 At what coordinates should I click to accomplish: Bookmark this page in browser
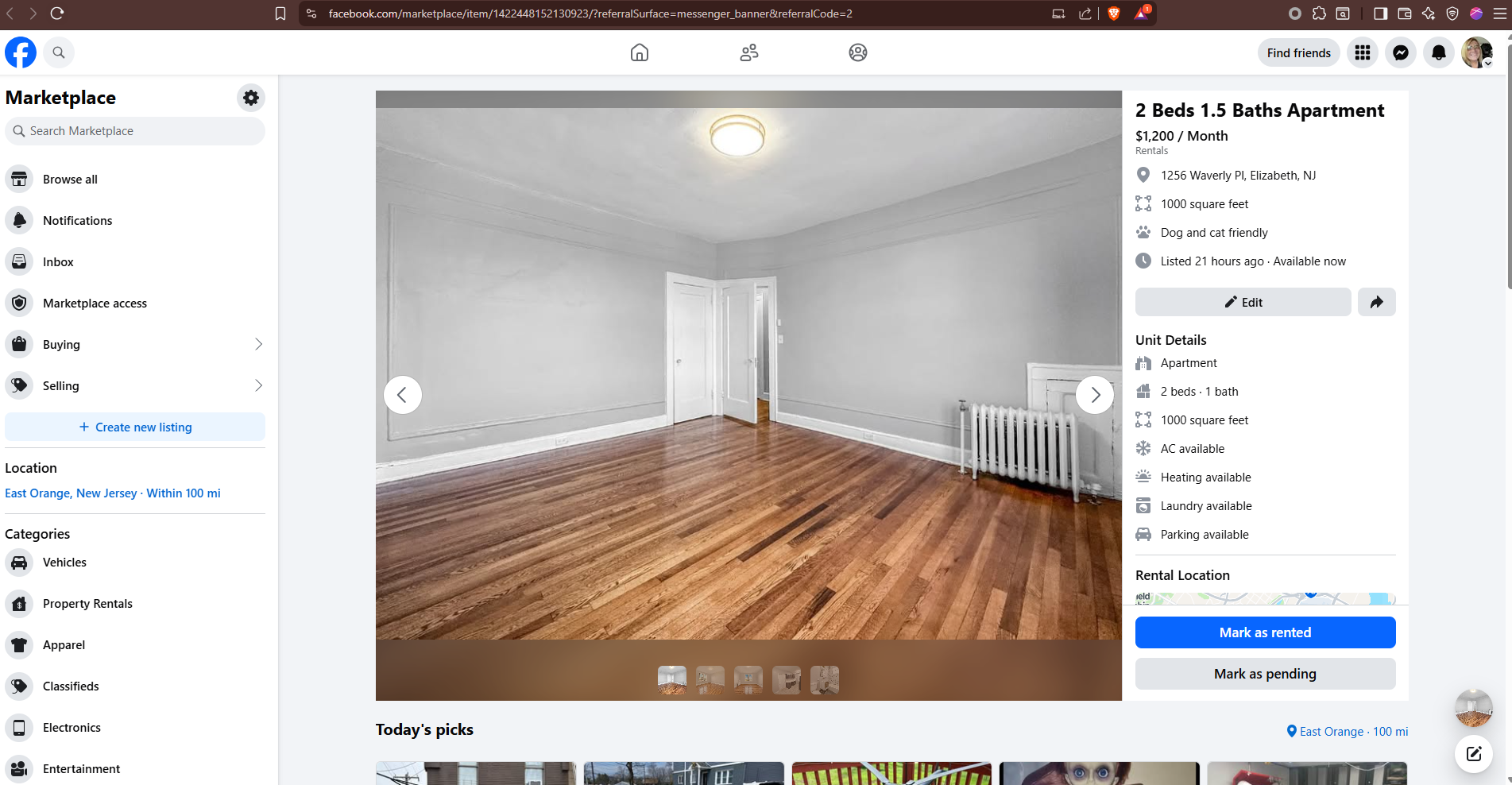[x=280, y=14]
